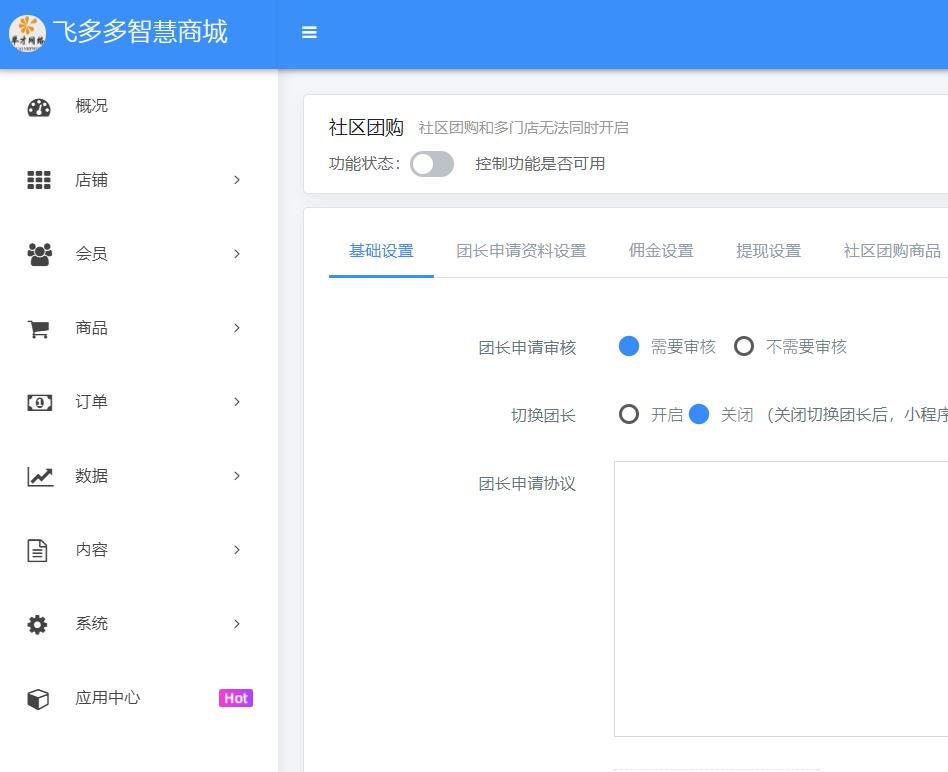
Task: Click the 数据 line chart icon
Action: click(40, 477)
